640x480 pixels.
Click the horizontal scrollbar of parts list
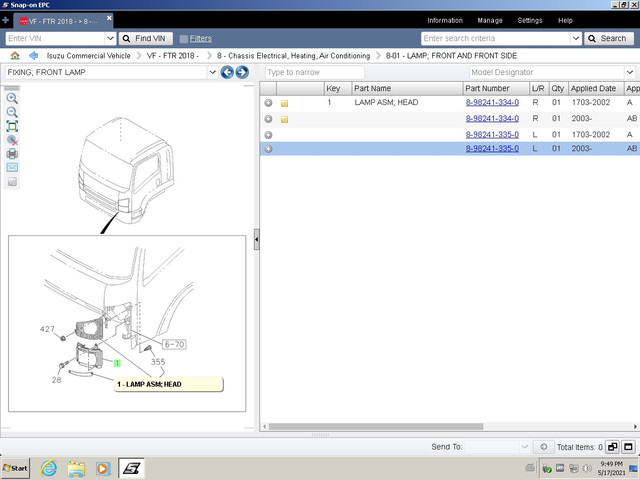pos(376,427)
